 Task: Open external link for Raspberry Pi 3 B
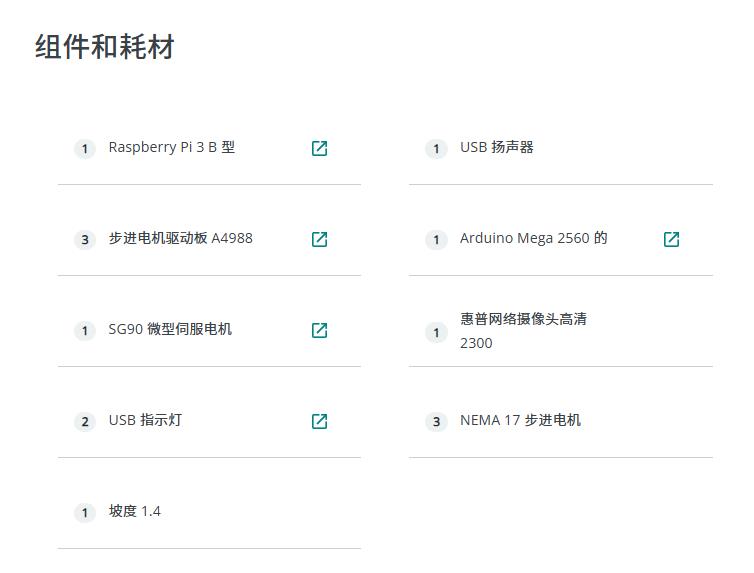point(319,148)
